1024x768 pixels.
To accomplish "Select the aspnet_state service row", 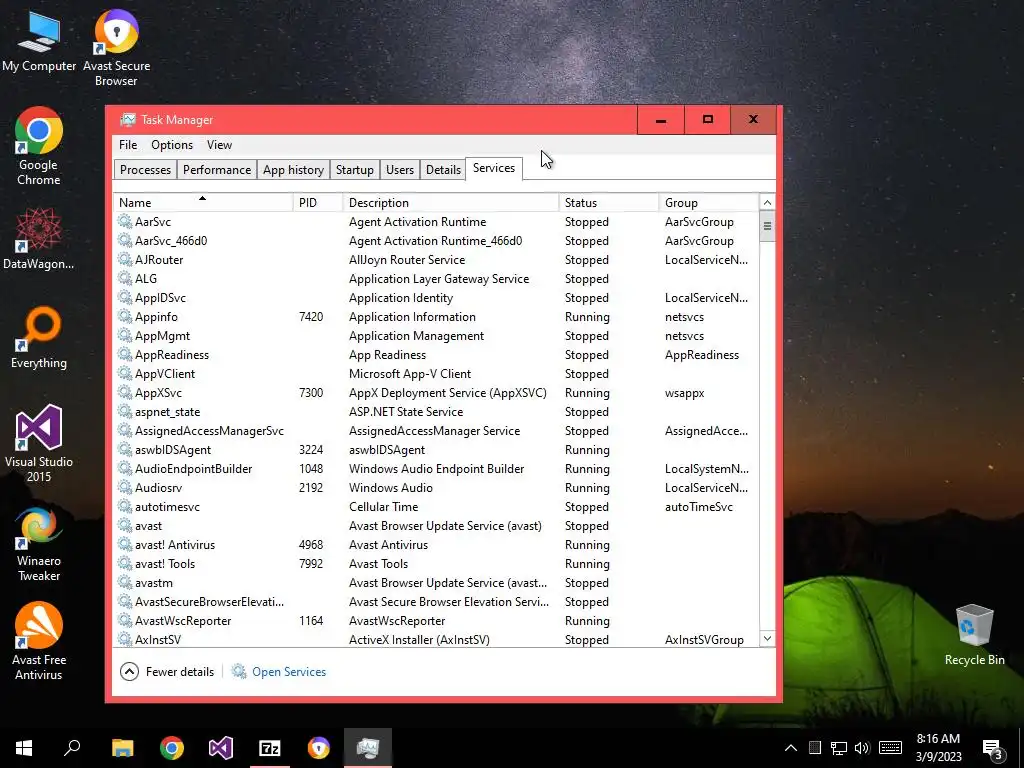I will click(x=436, y=411).
